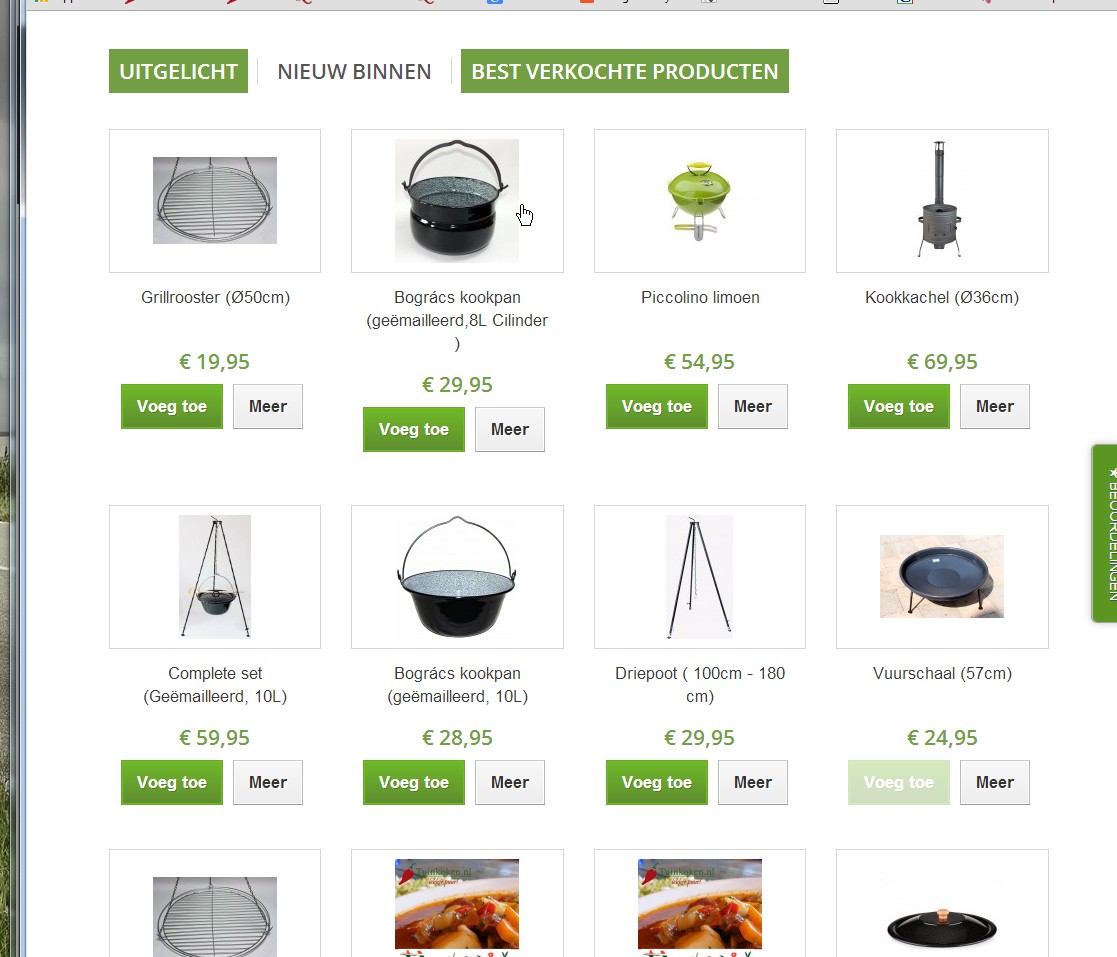Show more about Vuurschaal (57cm)
Viewport: 1117px width, 957px height.
pyautogui.click(x=994, y=782)
